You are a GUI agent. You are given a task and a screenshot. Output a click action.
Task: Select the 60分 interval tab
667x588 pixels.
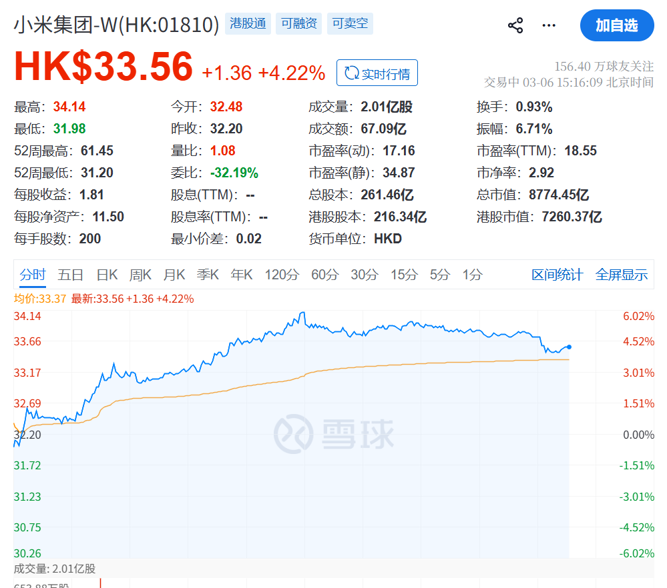click(x=325, y=275)
